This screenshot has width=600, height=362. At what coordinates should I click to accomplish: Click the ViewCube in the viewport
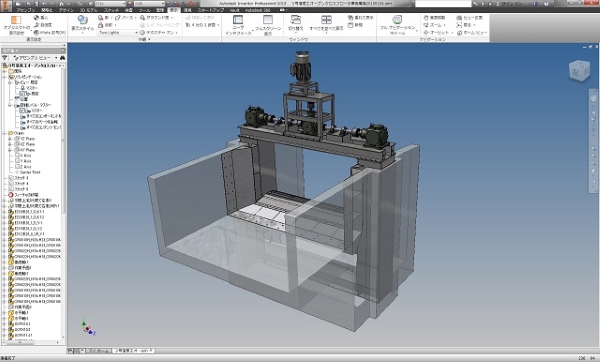(x=579, y=70)
